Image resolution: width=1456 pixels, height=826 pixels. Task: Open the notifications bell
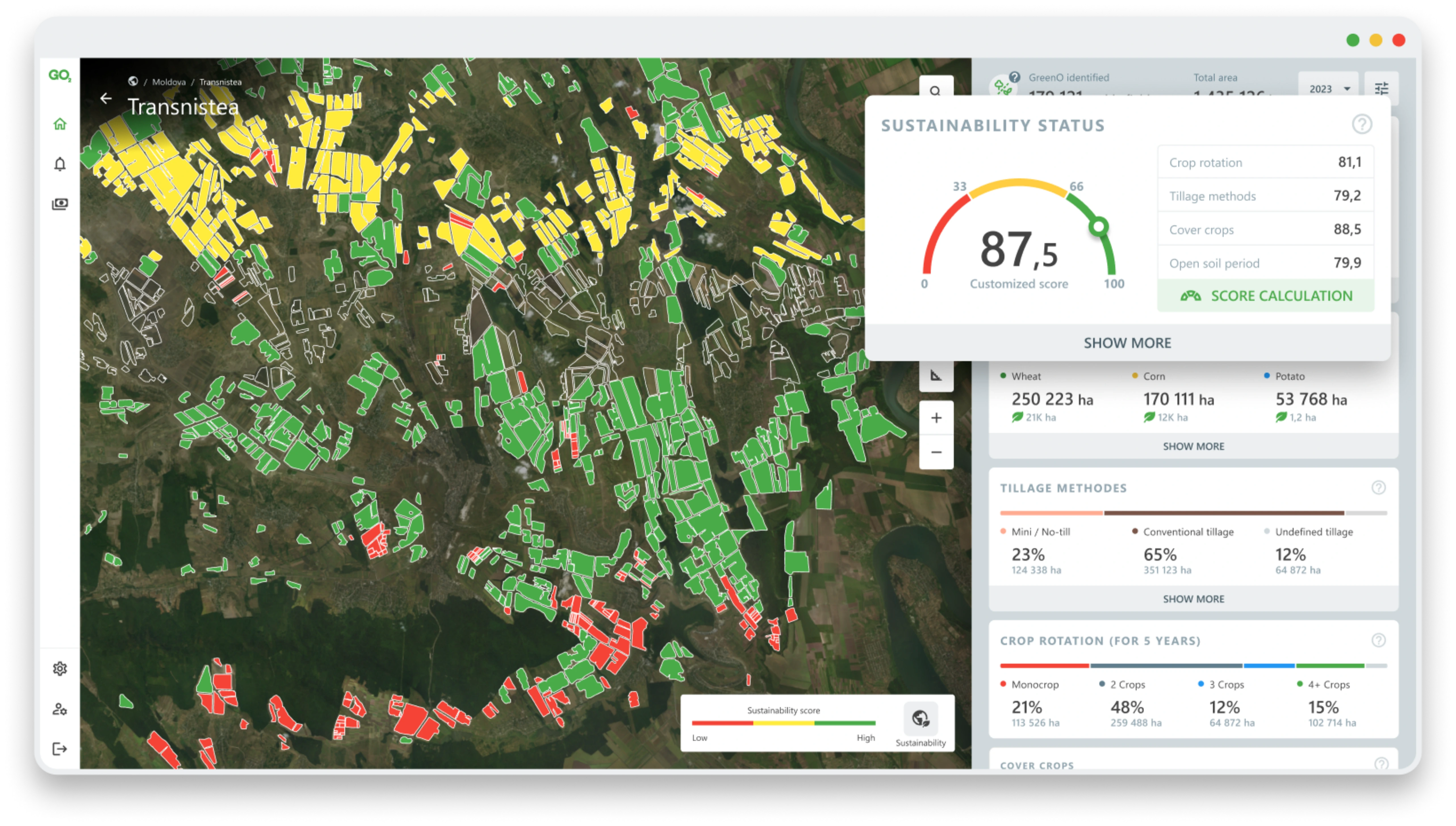coord(60,164)
